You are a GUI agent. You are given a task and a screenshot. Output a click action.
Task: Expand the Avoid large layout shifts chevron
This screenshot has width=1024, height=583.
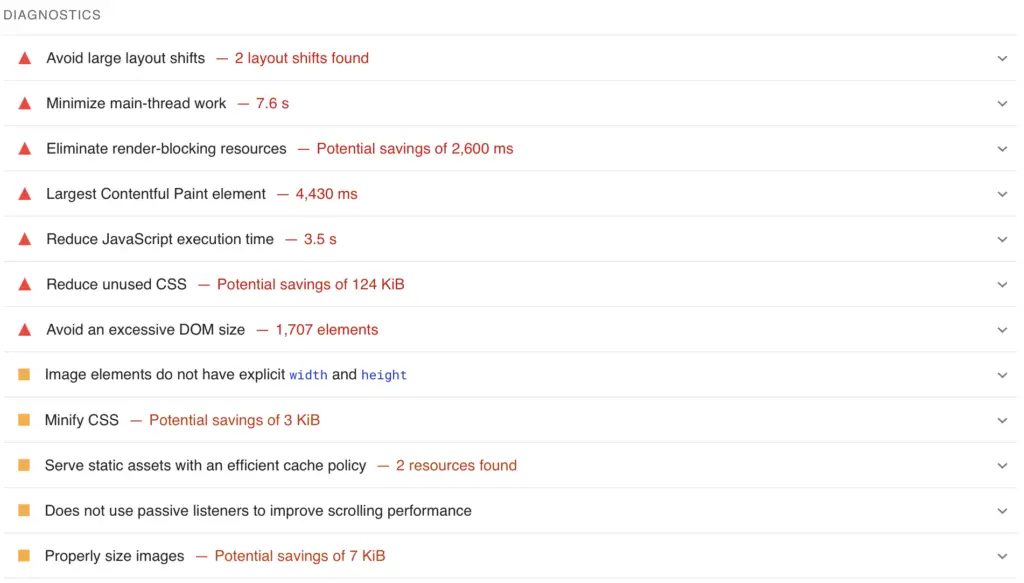1002,59
